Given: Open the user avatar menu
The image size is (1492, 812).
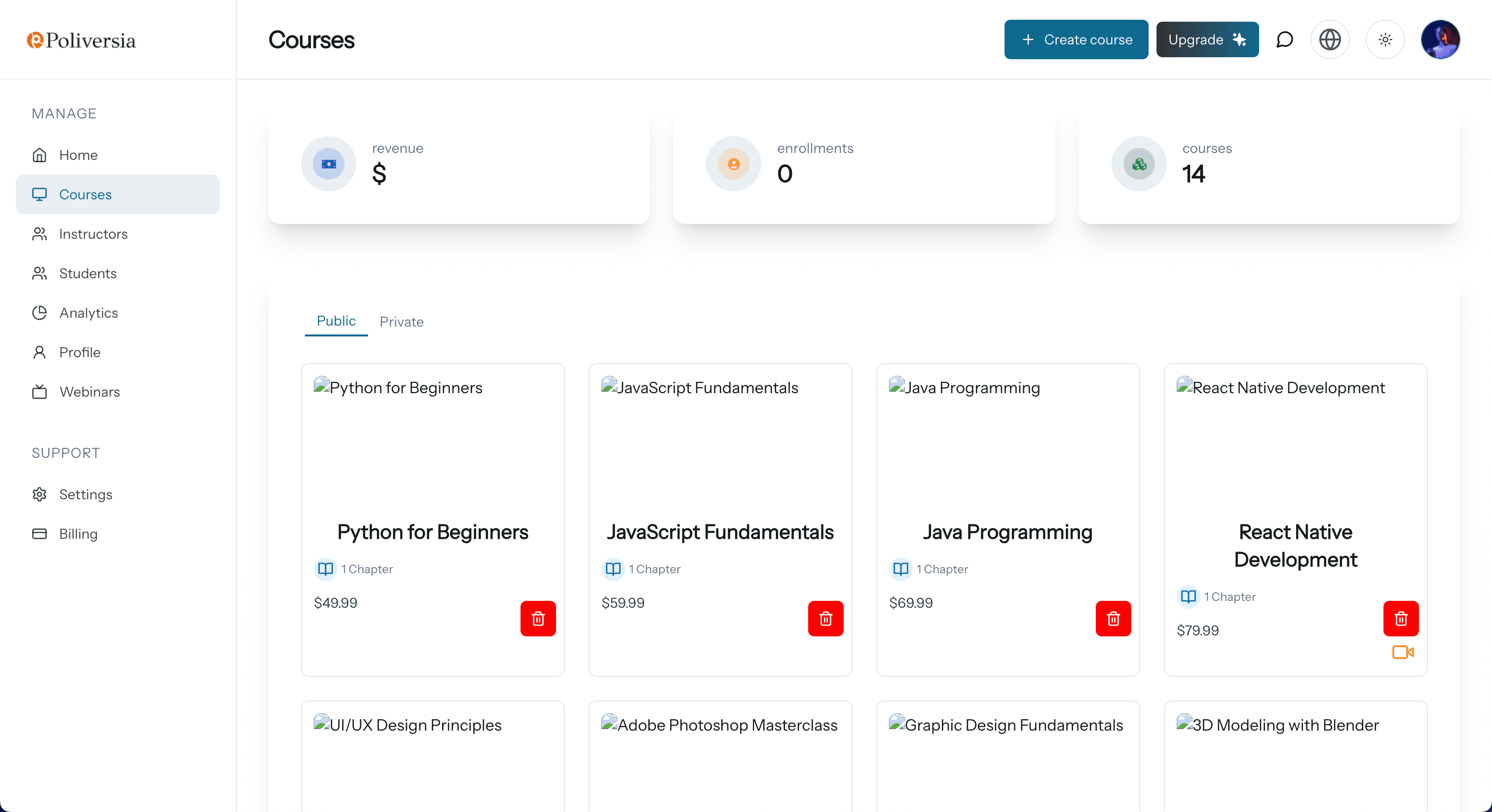Looking at the screenshot, I should 1440,39.
